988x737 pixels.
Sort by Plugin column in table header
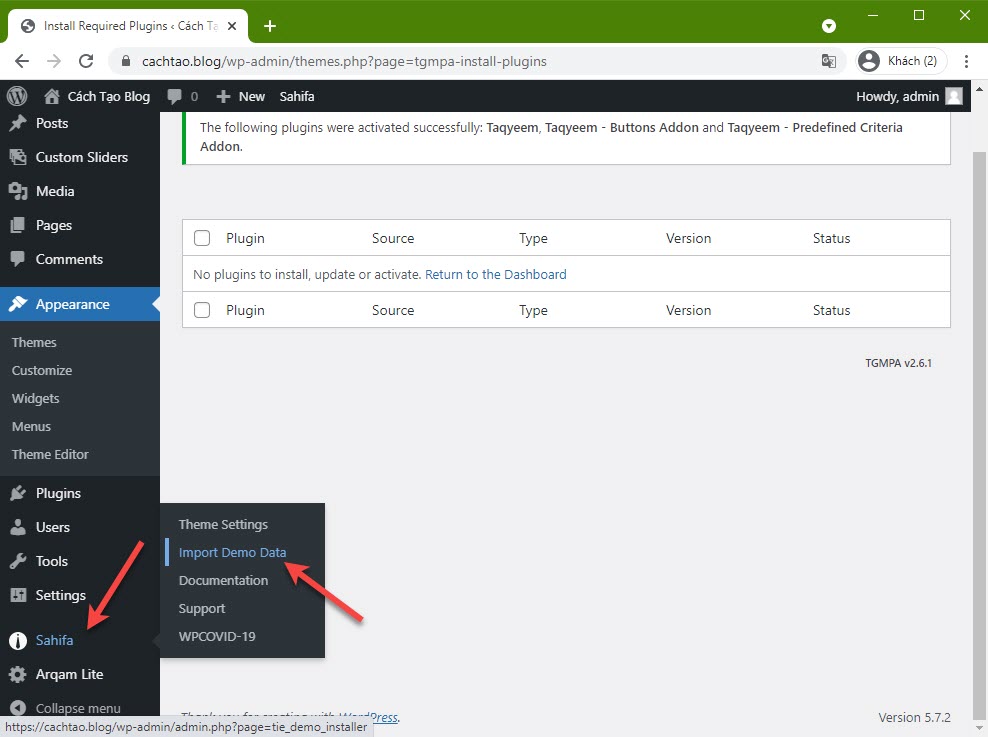(x=245, y=238)
